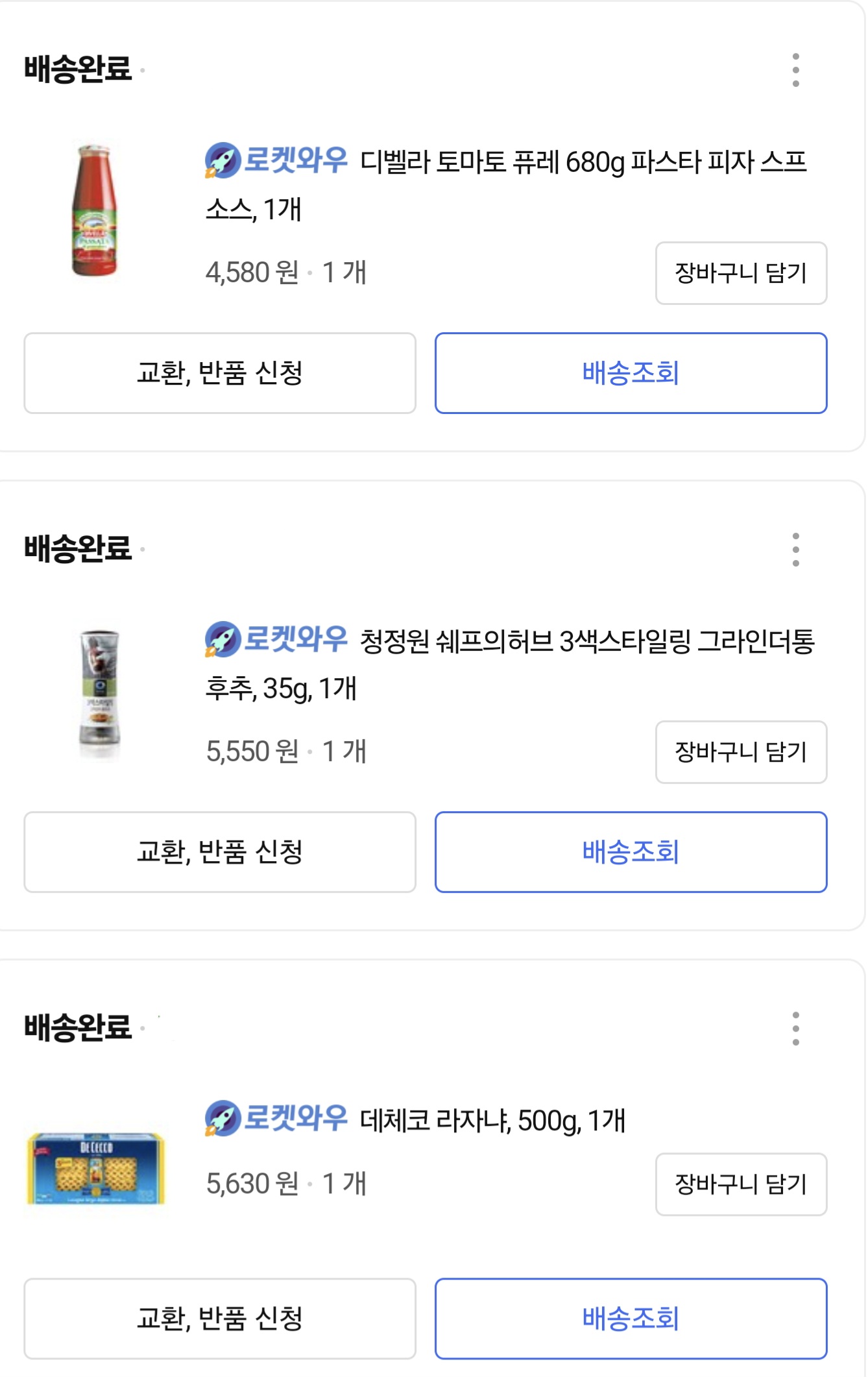
Task: Track delivery (배송조회) for tomato puree
Action: pos(631,373)
